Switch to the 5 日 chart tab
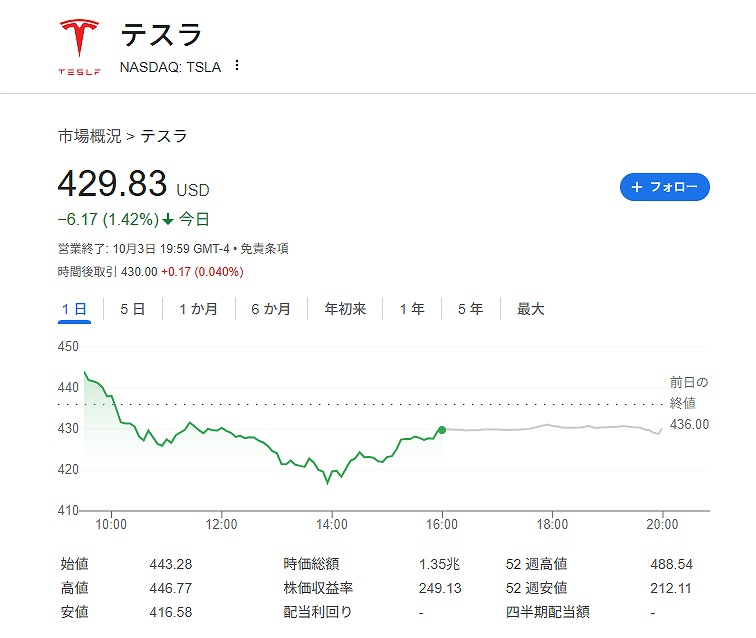Screen dimensions: 756x638 pyautogui.click(x=132, y=309)
